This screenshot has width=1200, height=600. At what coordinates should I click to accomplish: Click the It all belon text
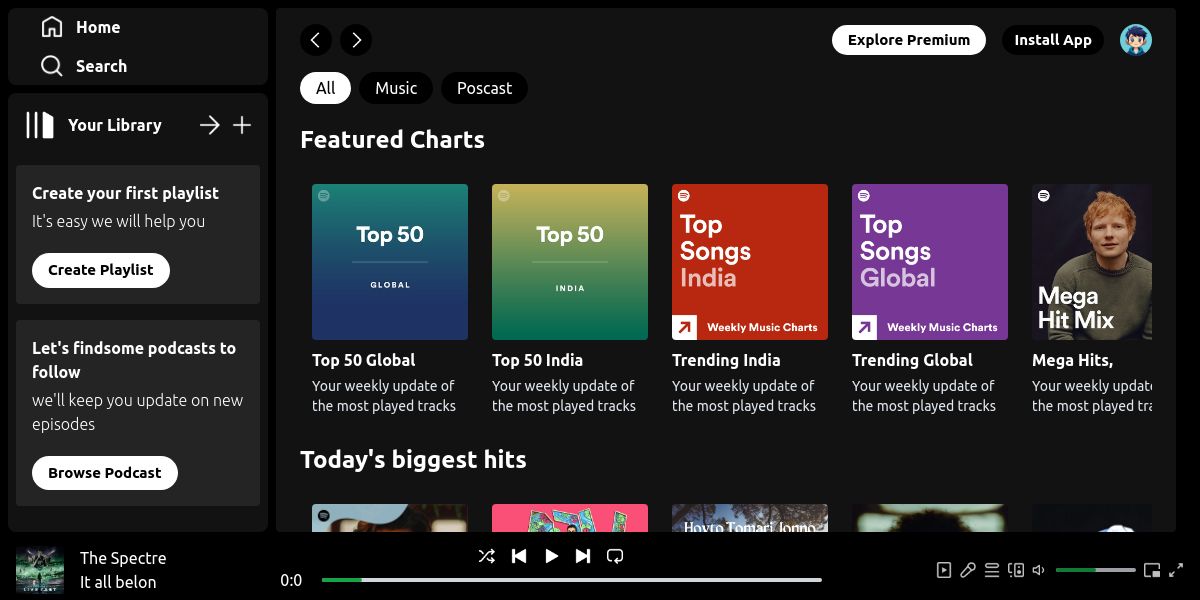(118, 582)
